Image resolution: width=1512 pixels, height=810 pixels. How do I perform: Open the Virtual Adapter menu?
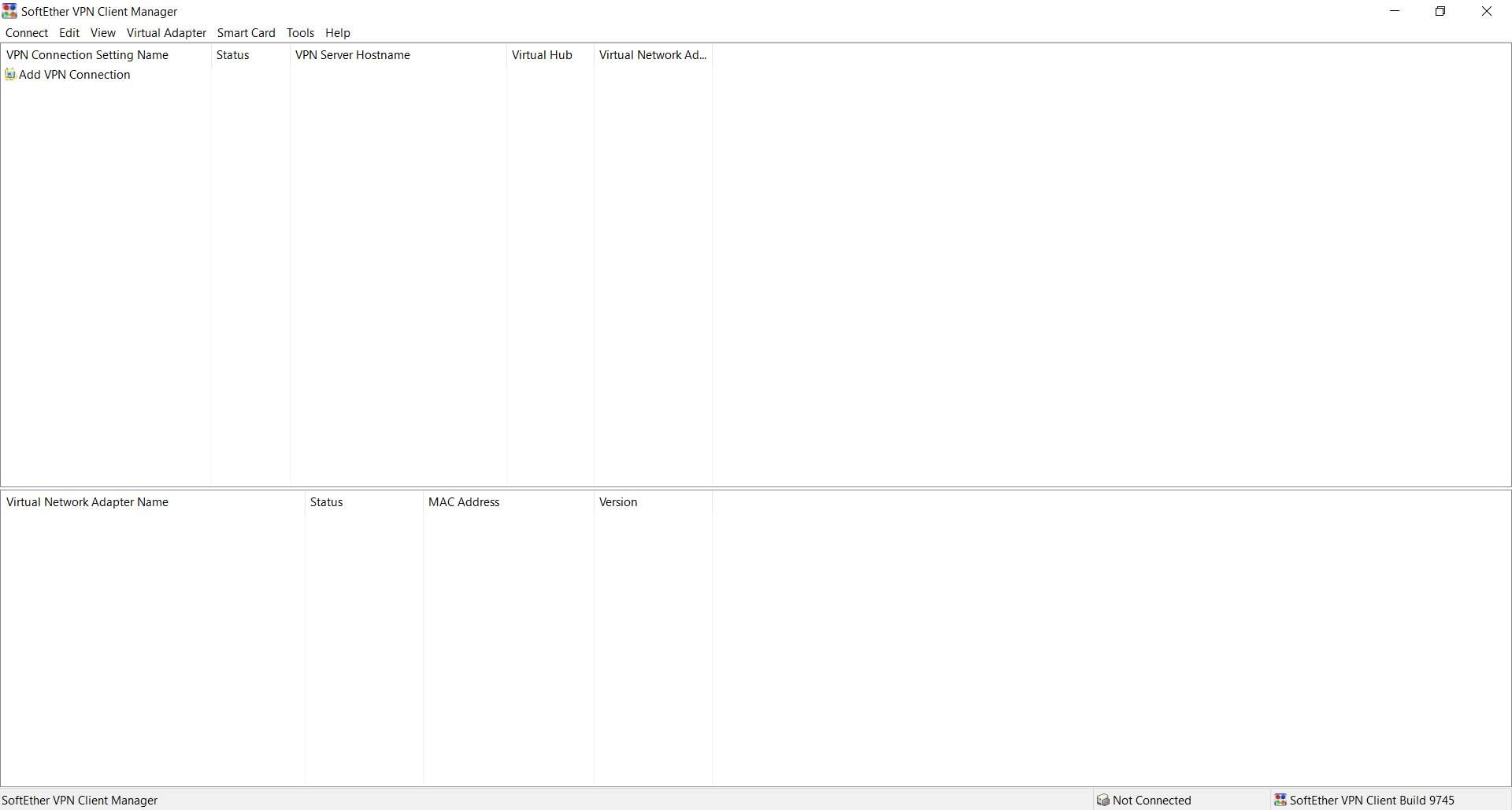(166, 33)
